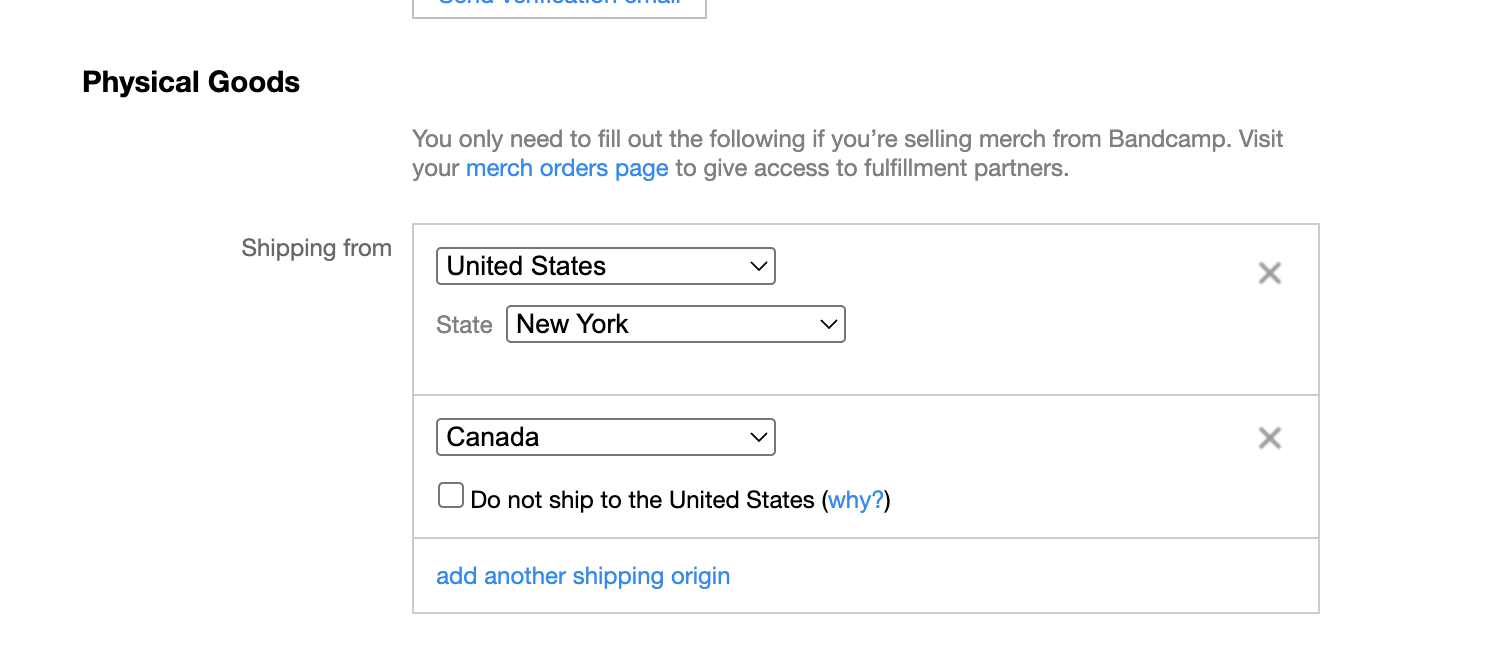This screenshot has width=1498, height=662.
Task: Click the word Canada in the second origin
Action: (x=493, y=437)
